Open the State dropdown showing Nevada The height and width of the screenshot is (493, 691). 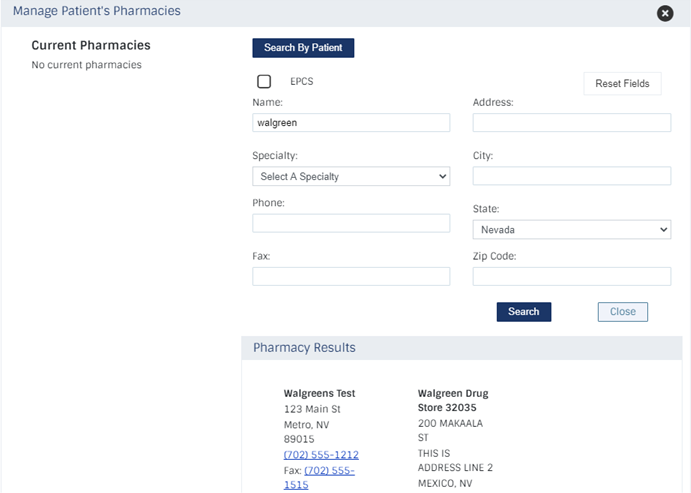(572, 230)
